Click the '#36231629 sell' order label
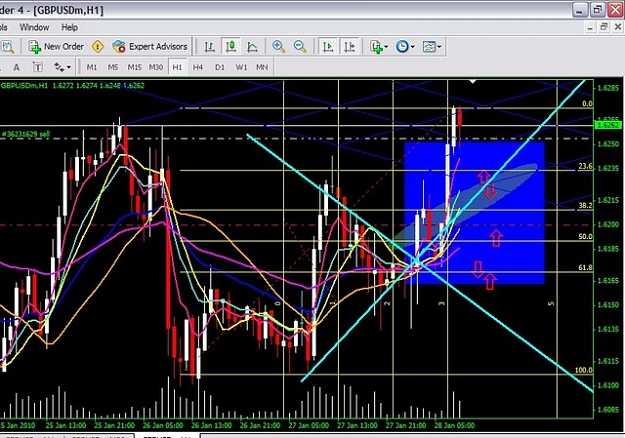The image size is (625, 438). 26,134
